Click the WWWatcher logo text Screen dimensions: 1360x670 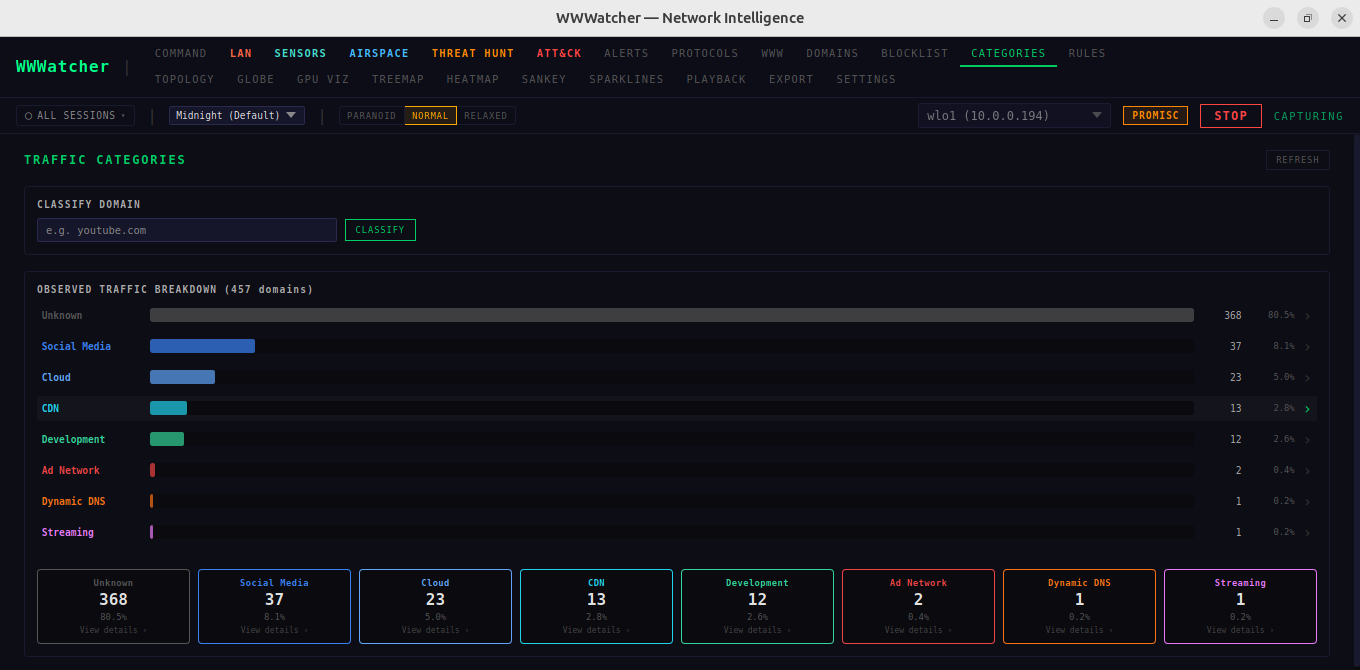tap(63, 66)
